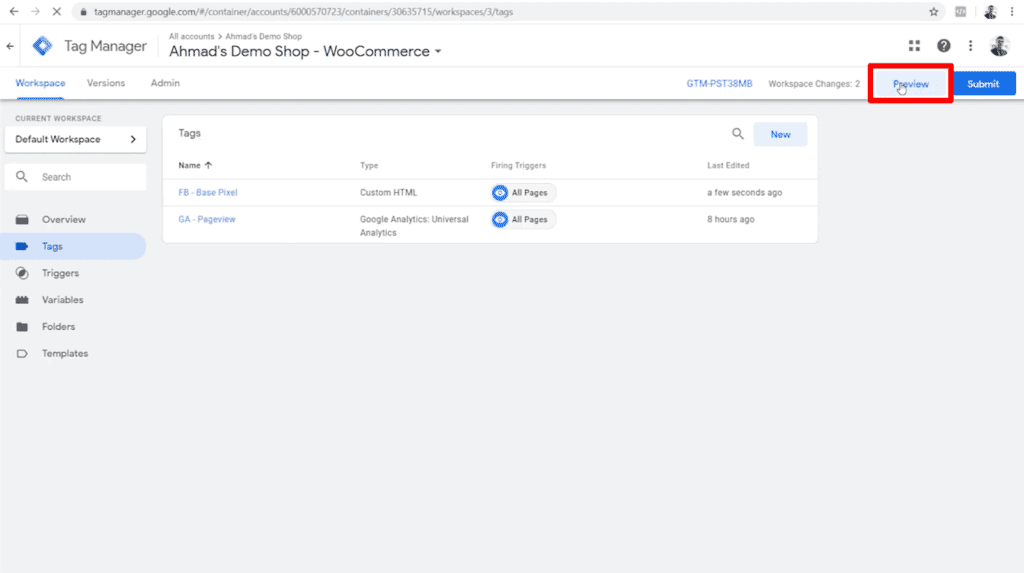This screenshot has width=1024, height=573.
Task: Click the tags search magnifier icon
Action: coord(737,134)
